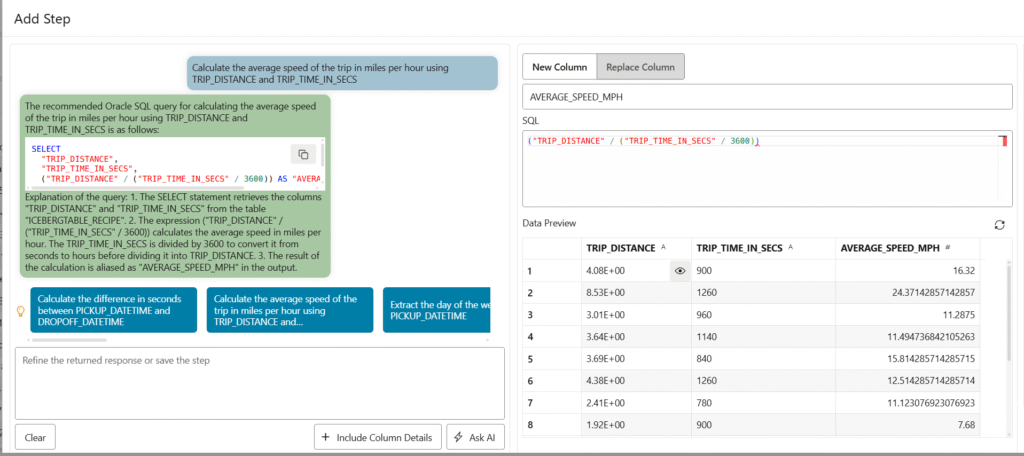The image size is (1024, 456).
Task: Switch to the Replace Column option
Action: pos(640,67)
